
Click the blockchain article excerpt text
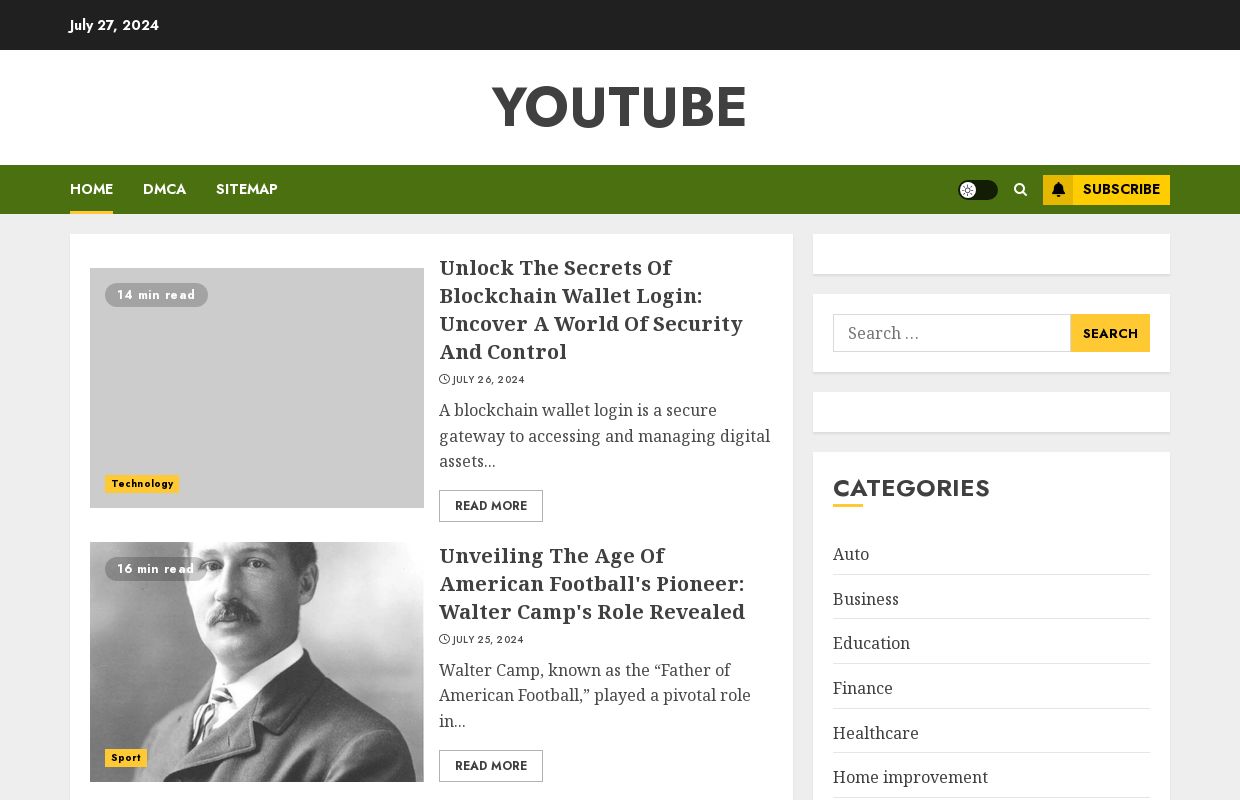pyautogui.click(x=605, y=436)
